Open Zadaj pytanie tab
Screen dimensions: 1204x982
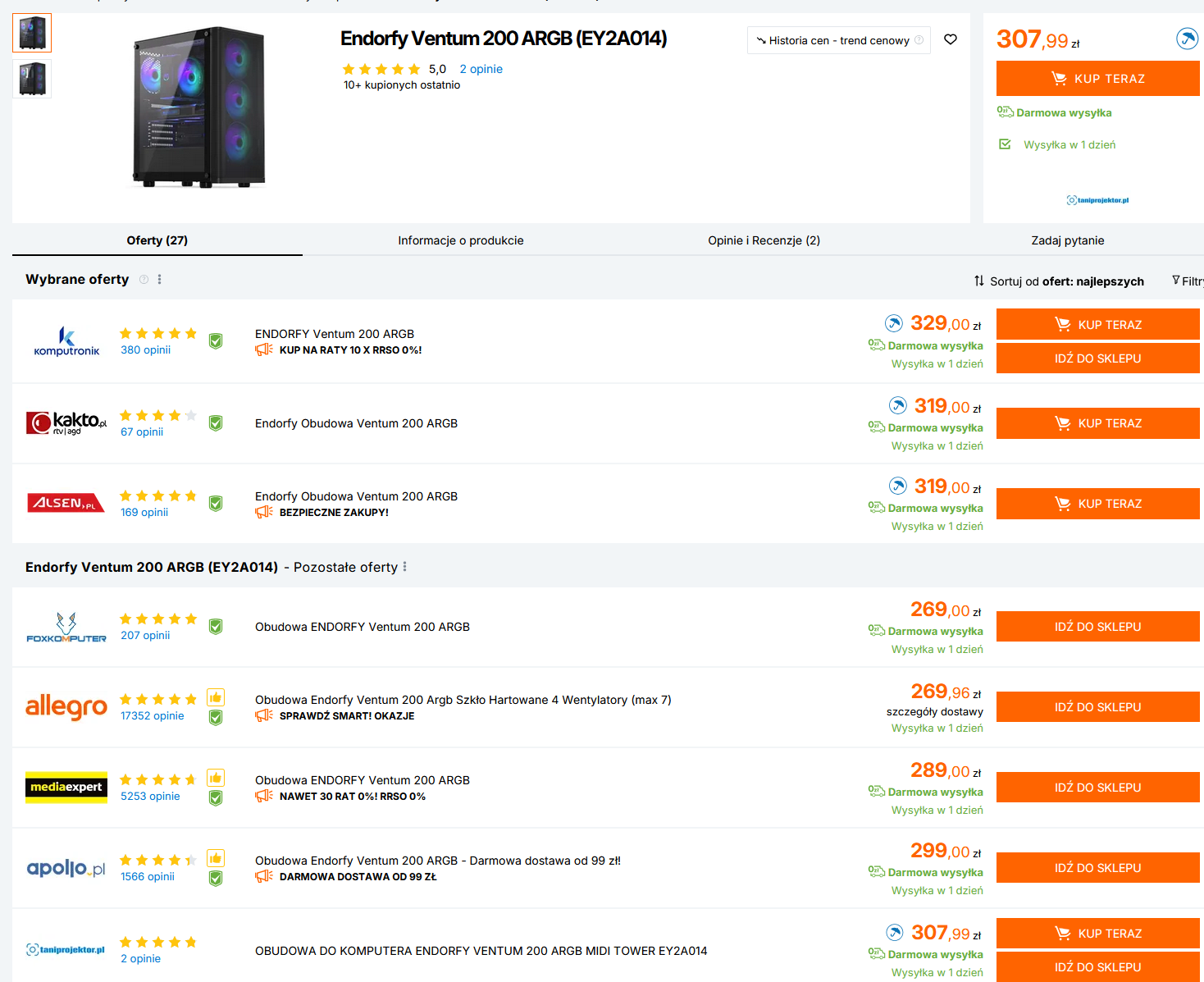(x=1068, y=240)
